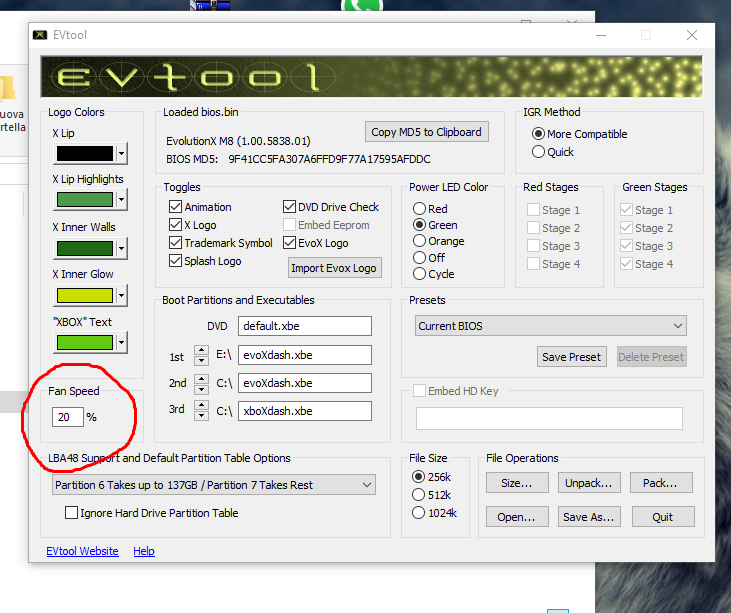Click Save Preset button
731x613 pixels.
tap(572, 357)
